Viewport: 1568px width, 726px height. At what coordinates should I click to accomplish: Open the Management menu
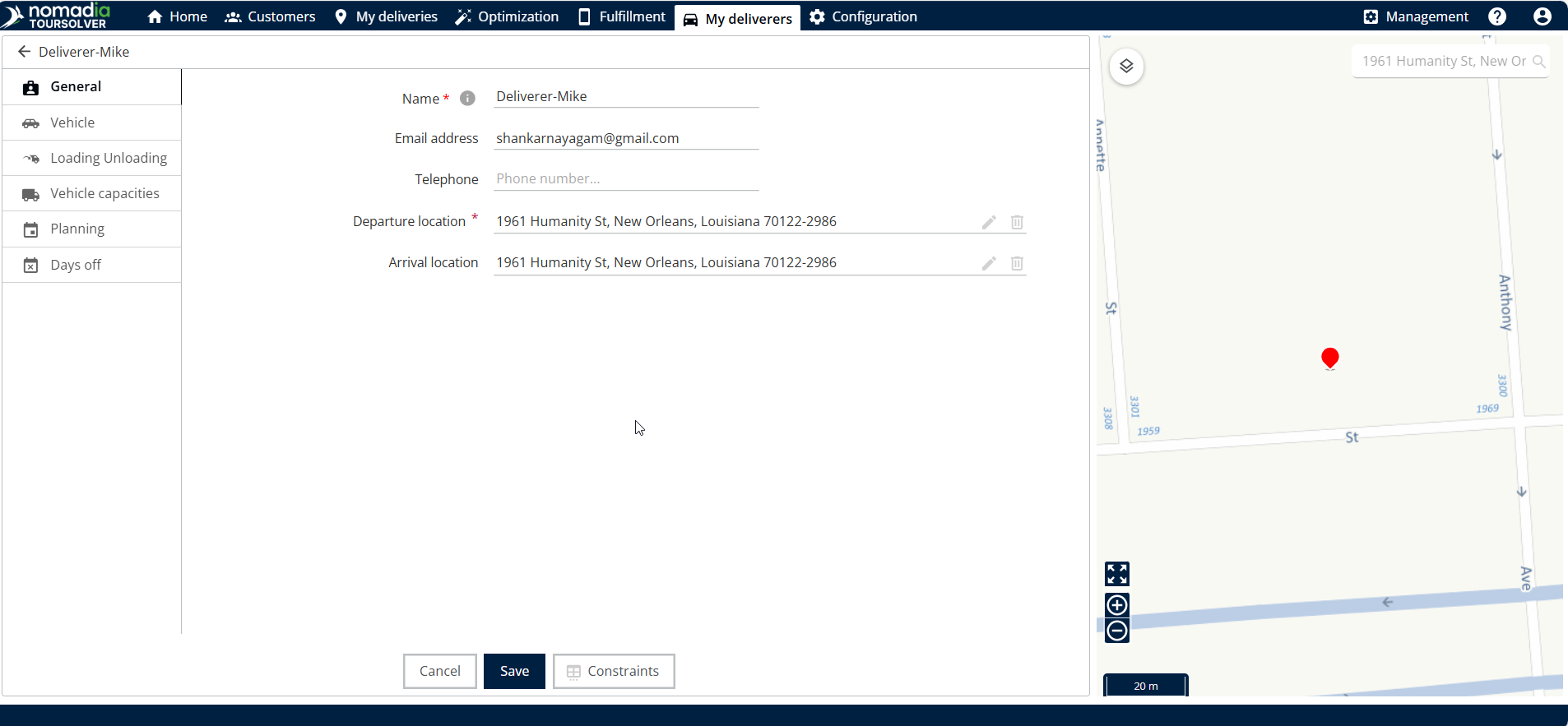(1416, 16)
